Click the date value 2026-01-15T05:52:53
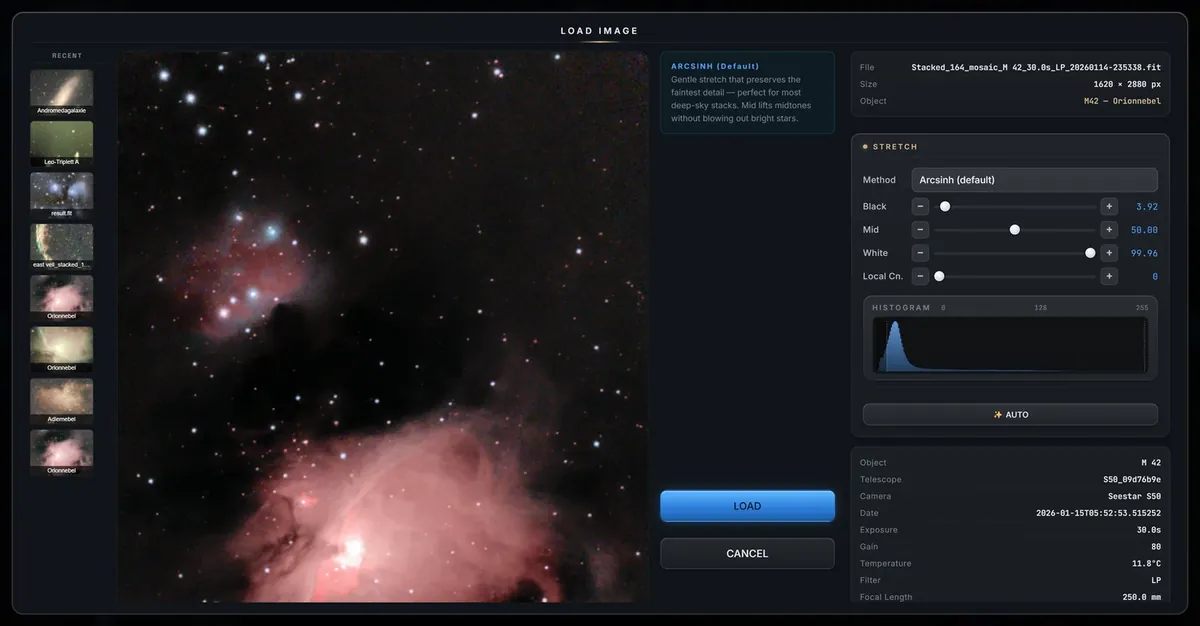 [x=1098, y=513]
